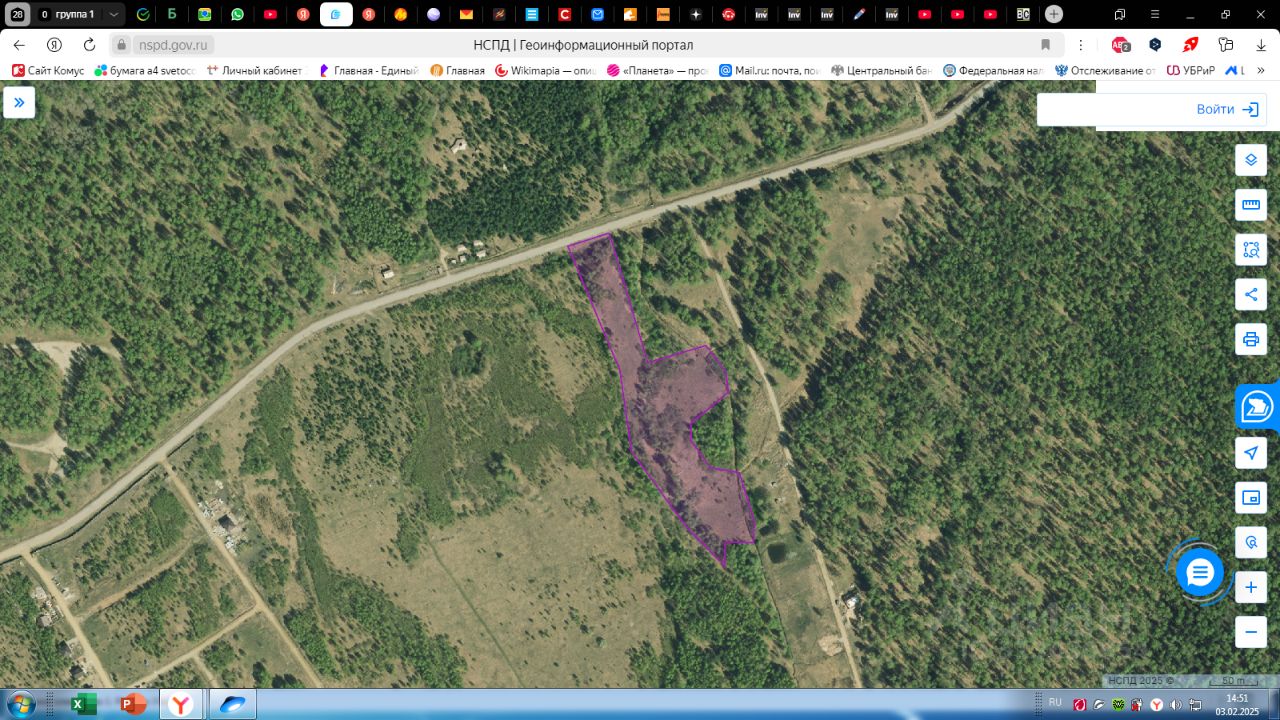Open the browser page options menu
This screenshot has width=1280, height=720.
(1081, 45)
